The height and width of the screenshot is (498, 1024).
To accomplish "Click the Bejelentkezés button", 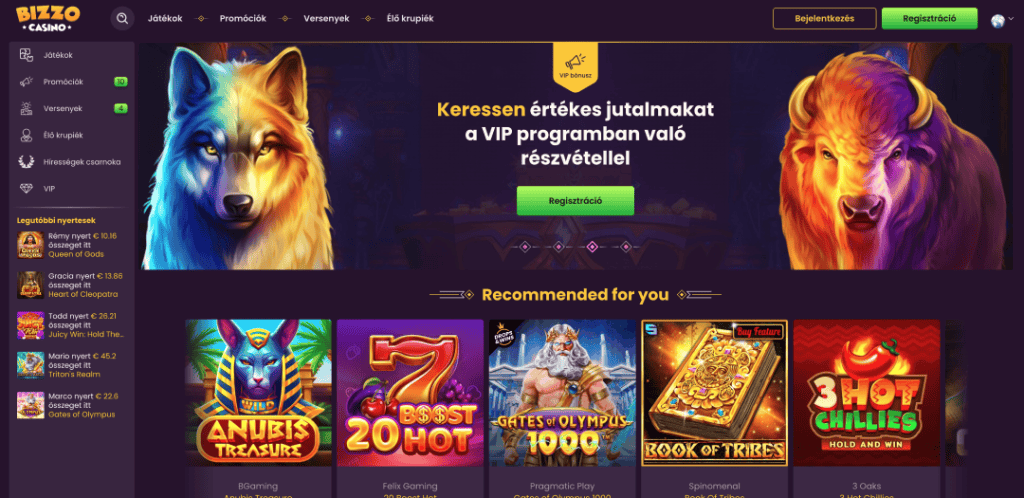I will tap(824, 18).
